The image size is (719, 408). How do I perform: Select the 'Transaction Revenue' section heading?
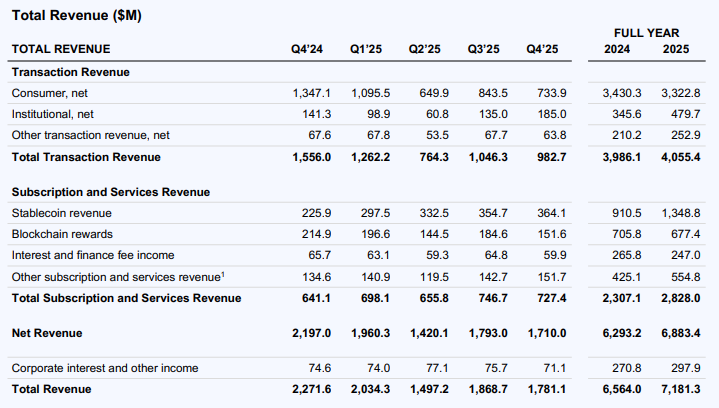(71, 72)
